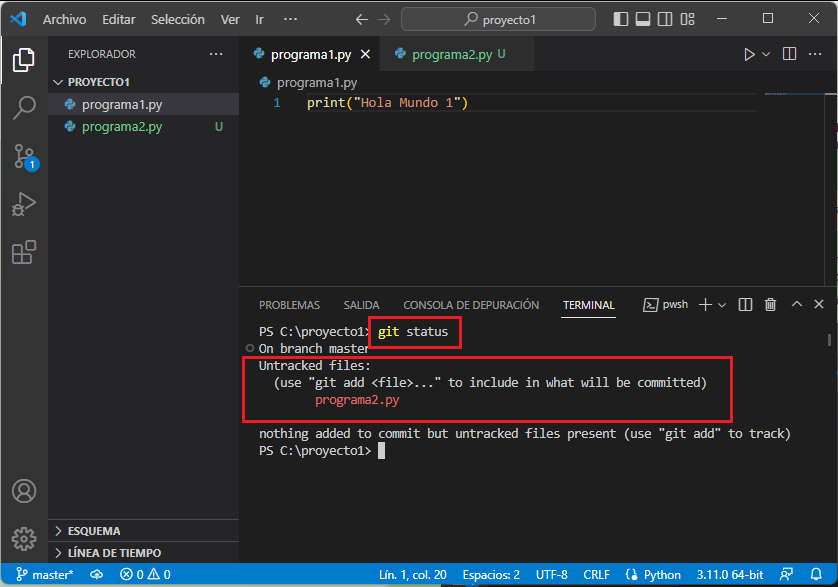Click the terminal vertical scrollbar
Viewport: 838px width, 587px height.
coord(829,339)
